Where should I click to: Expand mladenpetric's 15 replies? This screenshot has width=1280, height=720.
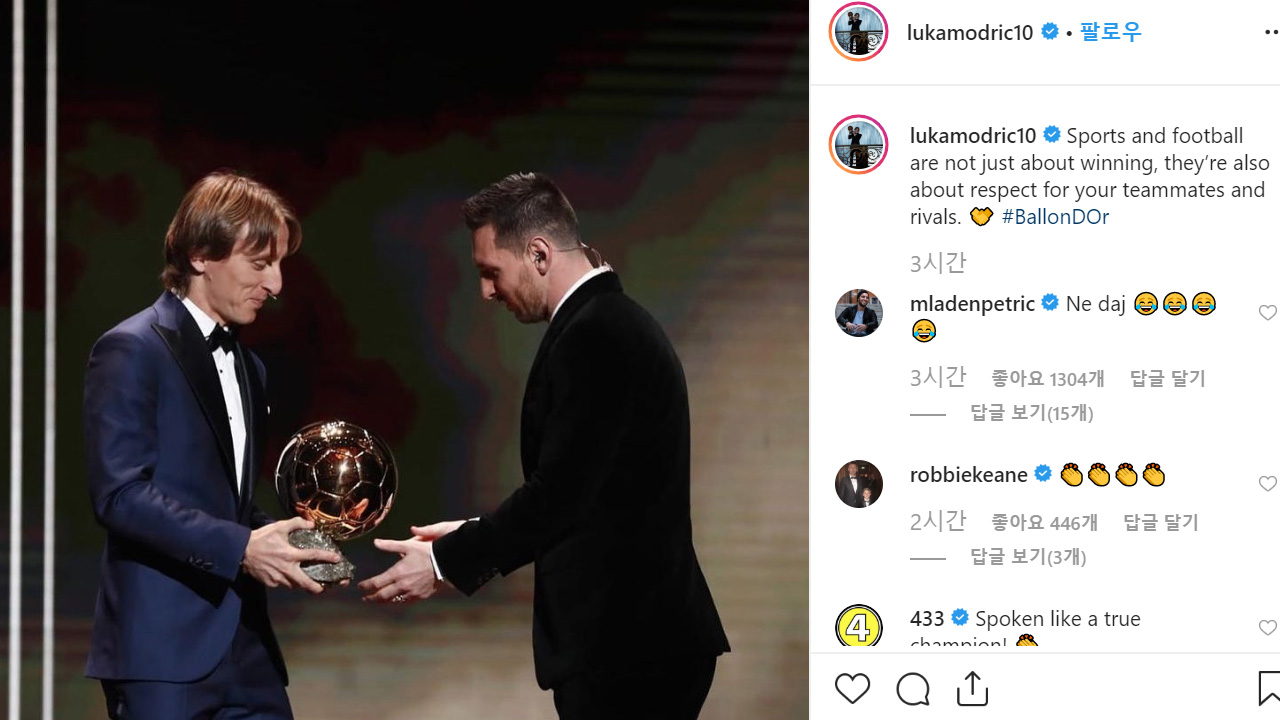point(1031,413)
